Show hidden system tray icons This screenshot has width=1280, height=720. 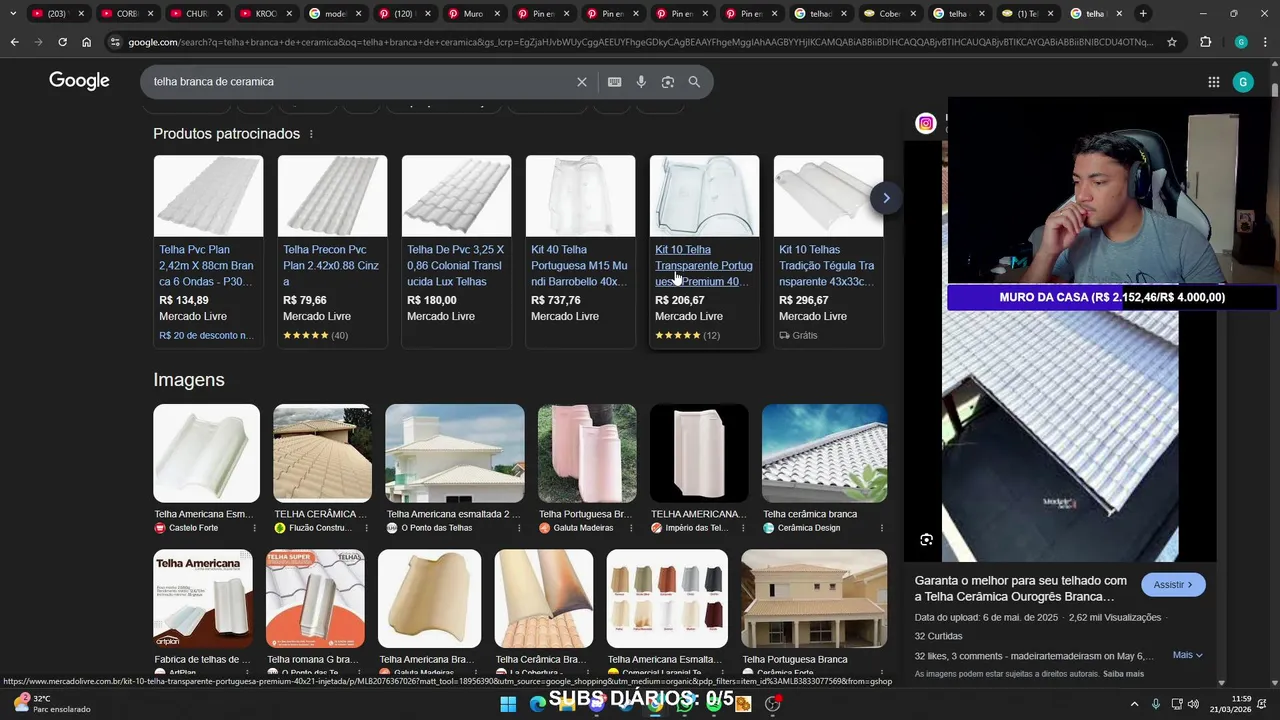[1134, 704]
